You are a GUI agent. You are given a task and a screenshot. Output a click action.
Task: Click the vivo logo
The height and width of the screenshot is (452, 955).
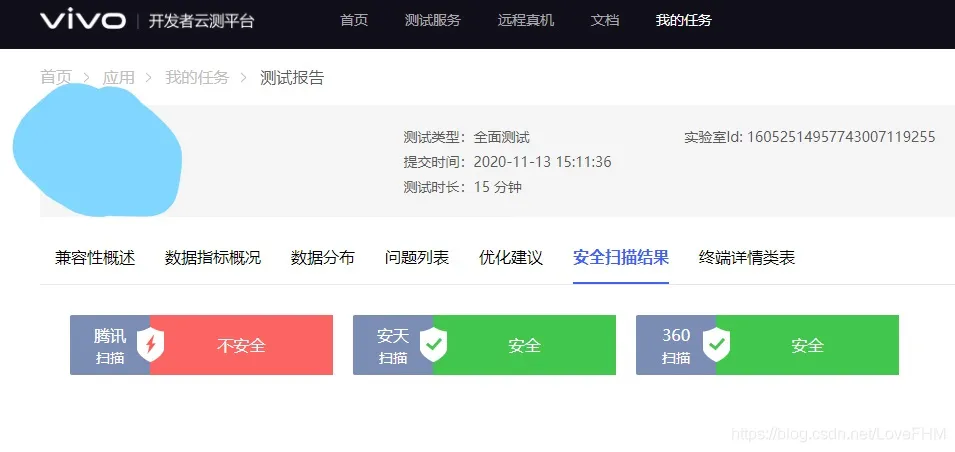click(x=83, y=20)
